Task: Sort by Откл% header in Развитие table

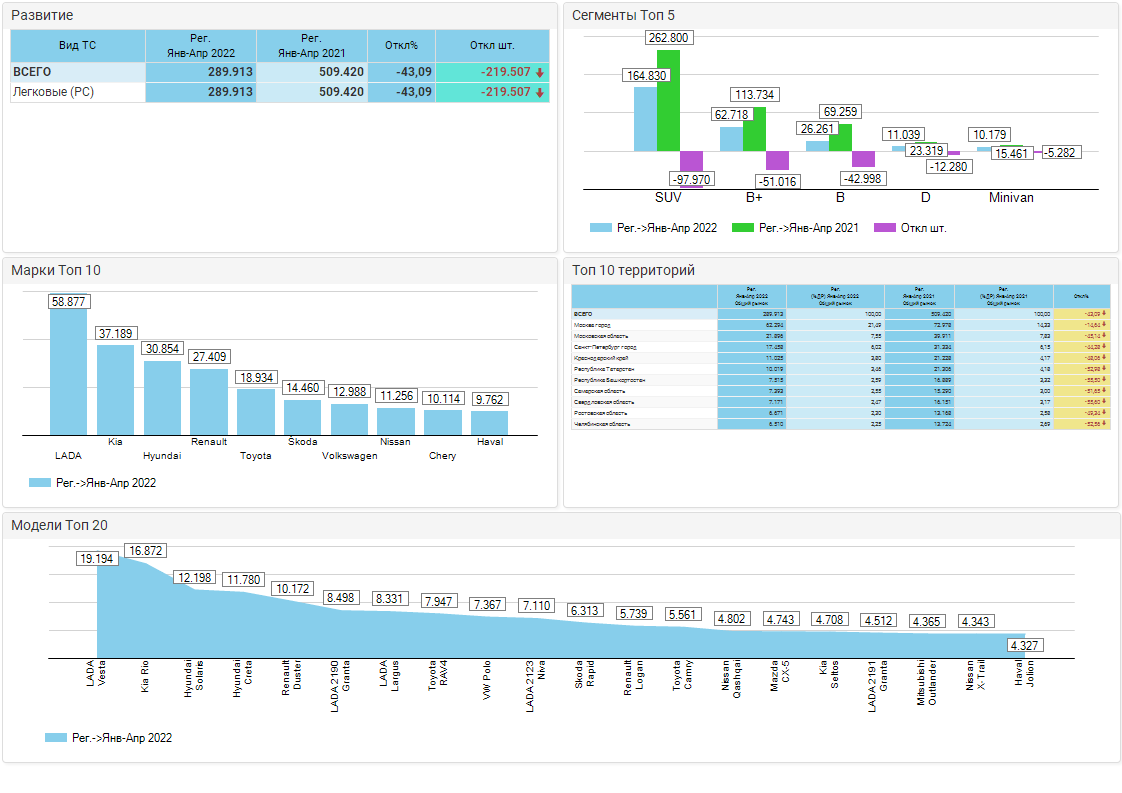Action: (401, 45)
